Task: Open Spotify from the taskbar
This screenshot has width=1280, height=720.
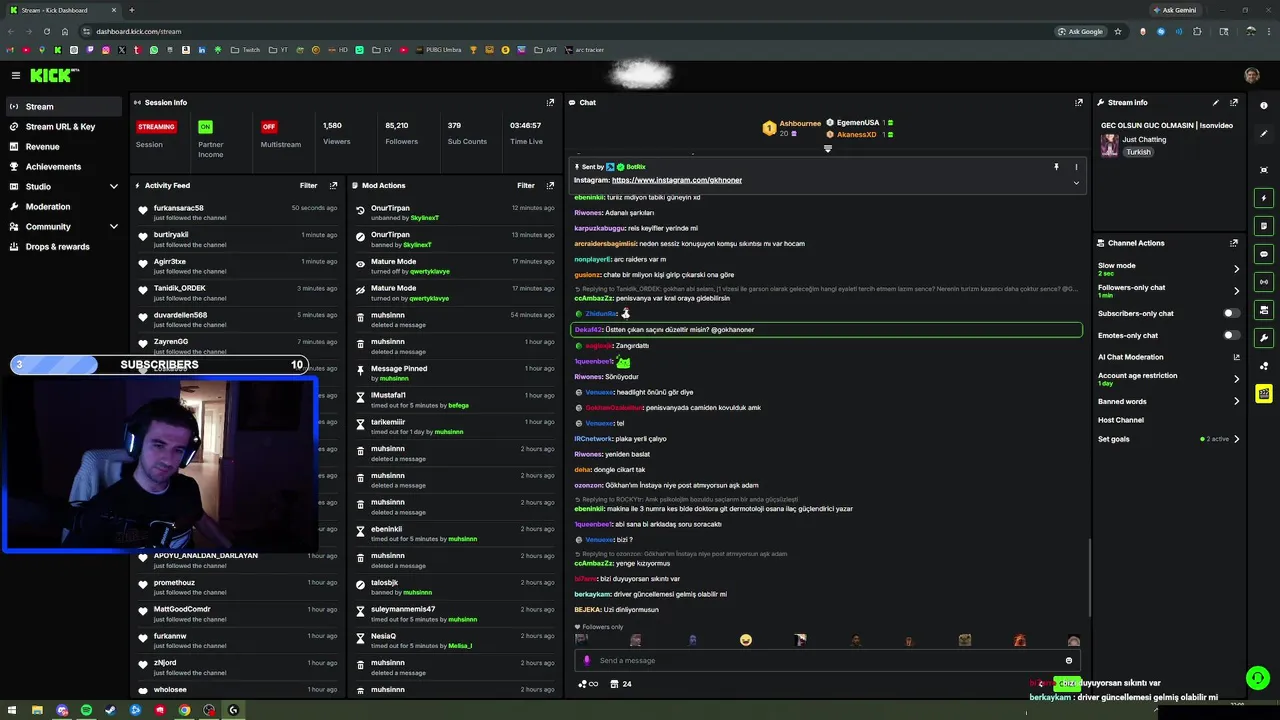Action: pos(86,710)
